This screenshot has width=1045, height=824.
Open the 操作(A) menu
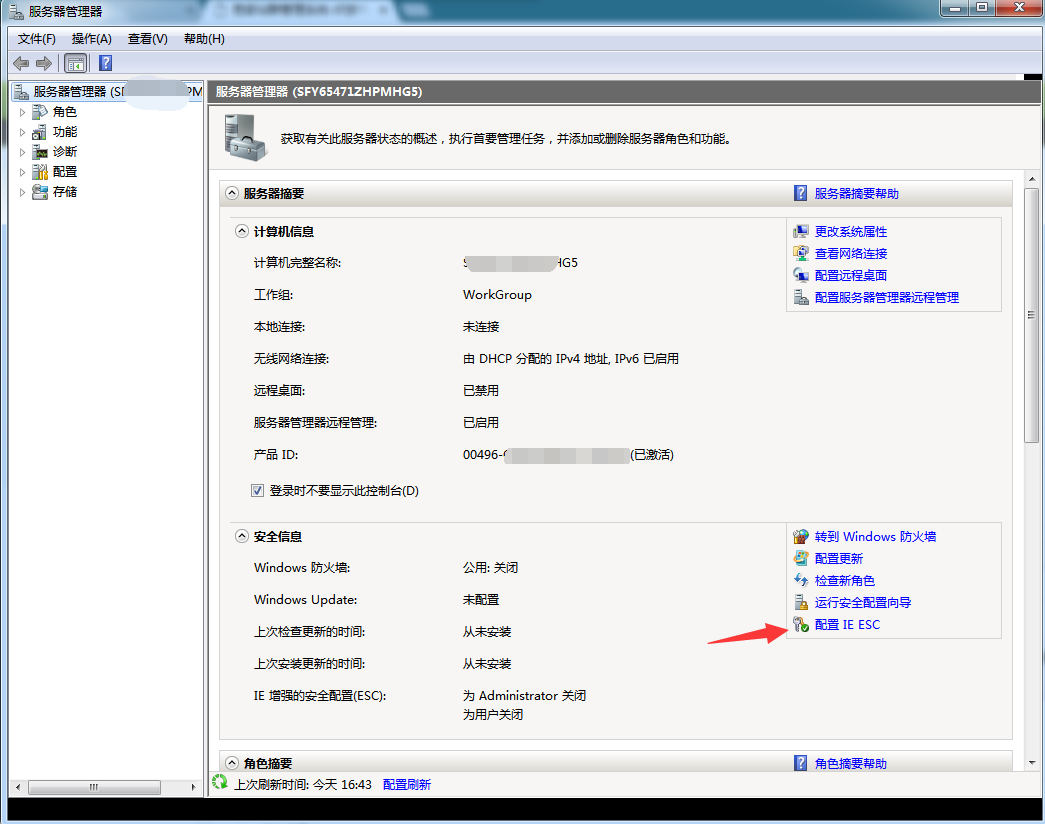[x=92, y=39]
